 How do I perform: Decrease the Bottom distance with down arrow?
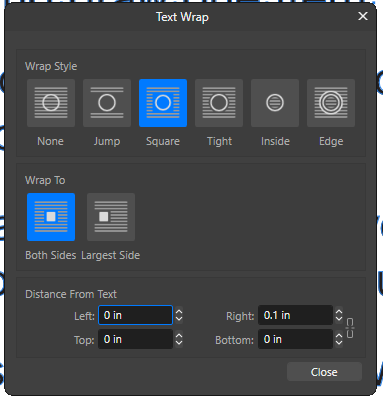[339, 343]
